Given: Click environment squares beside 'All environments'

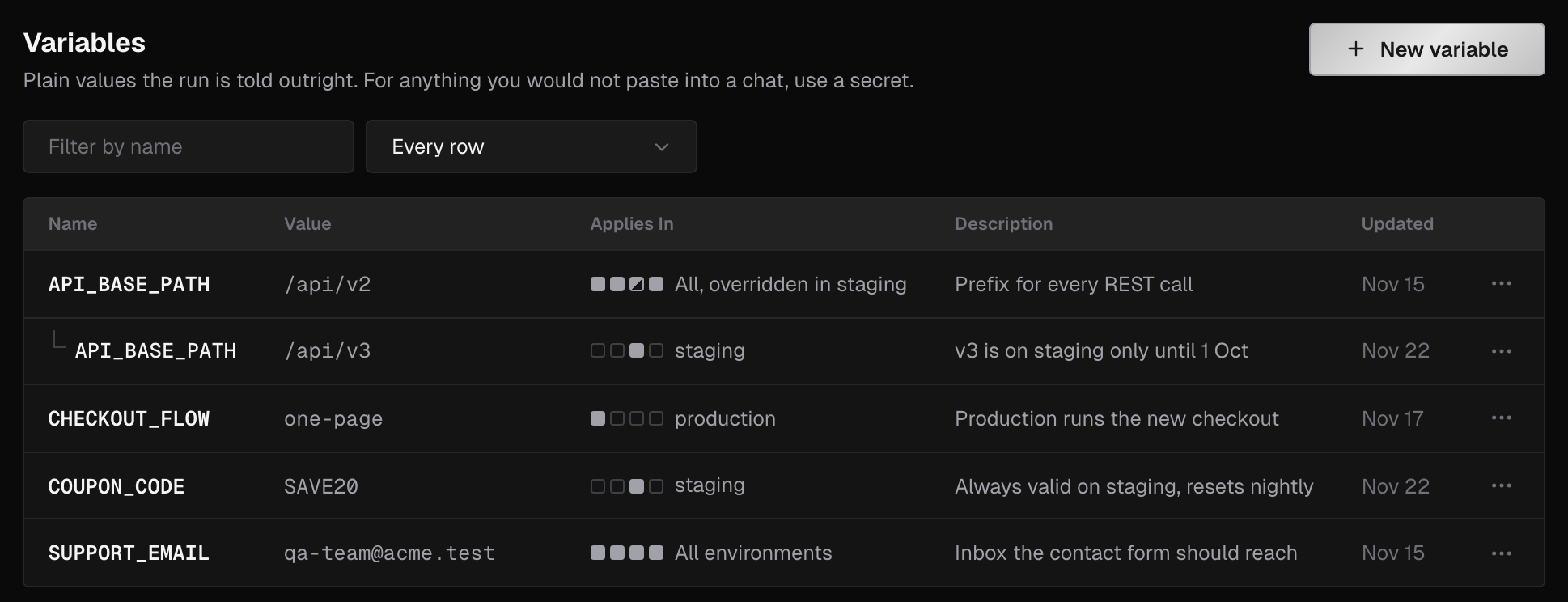Looking at the screenshot, I should pos(627,553).
